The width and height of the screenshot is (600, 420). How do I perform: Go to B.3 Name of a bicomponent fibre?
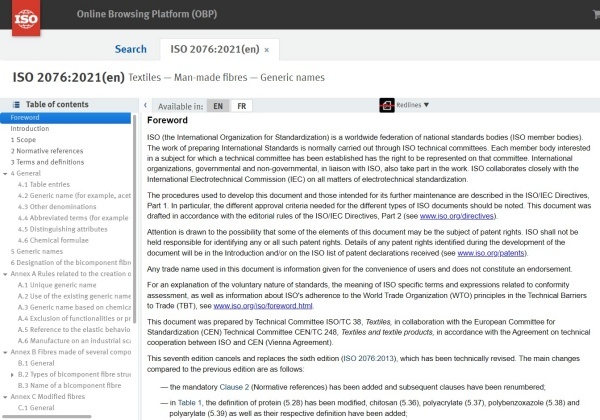[69, 385]
